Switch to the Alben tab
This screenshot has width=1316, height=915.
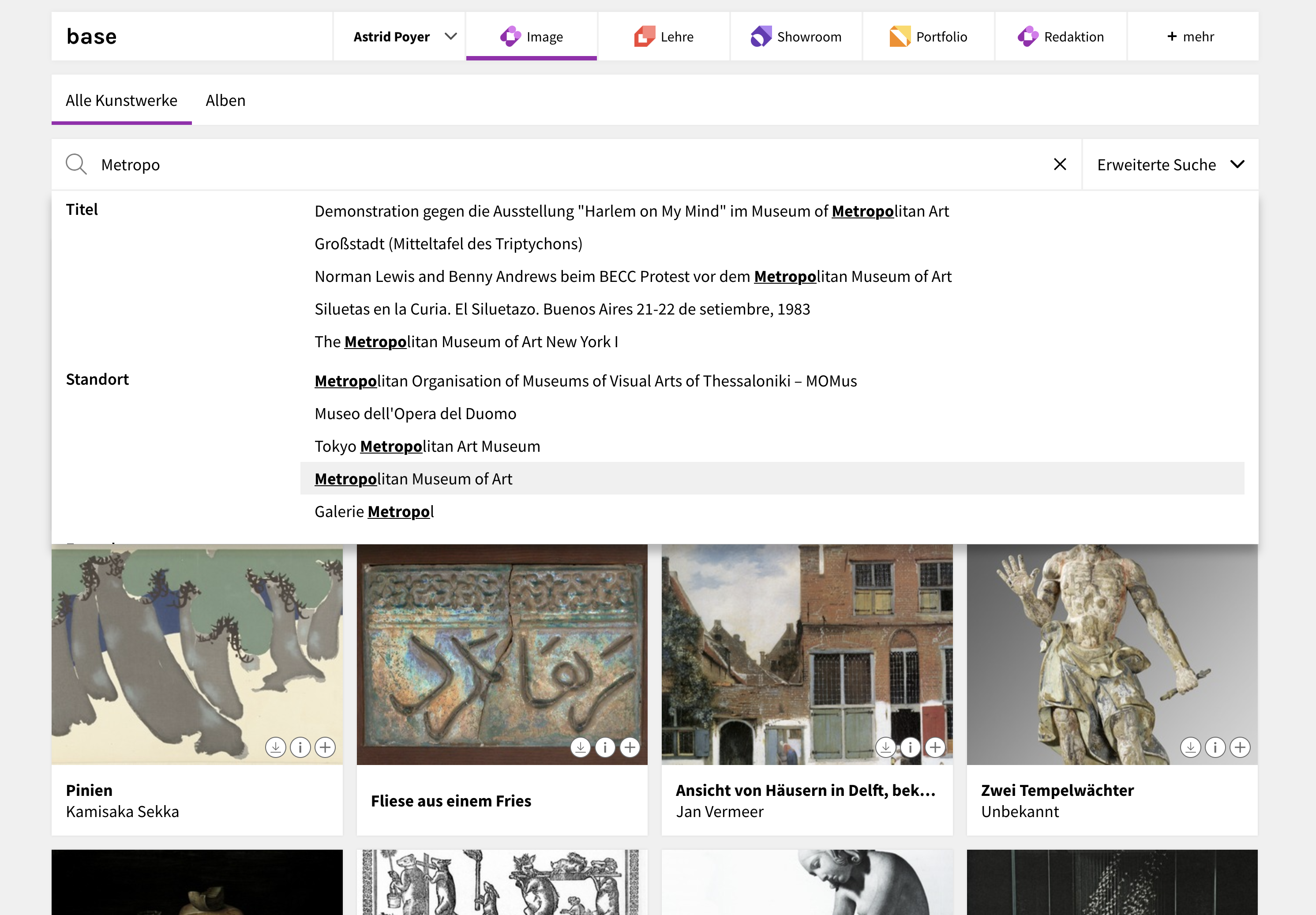click(226, 100)
